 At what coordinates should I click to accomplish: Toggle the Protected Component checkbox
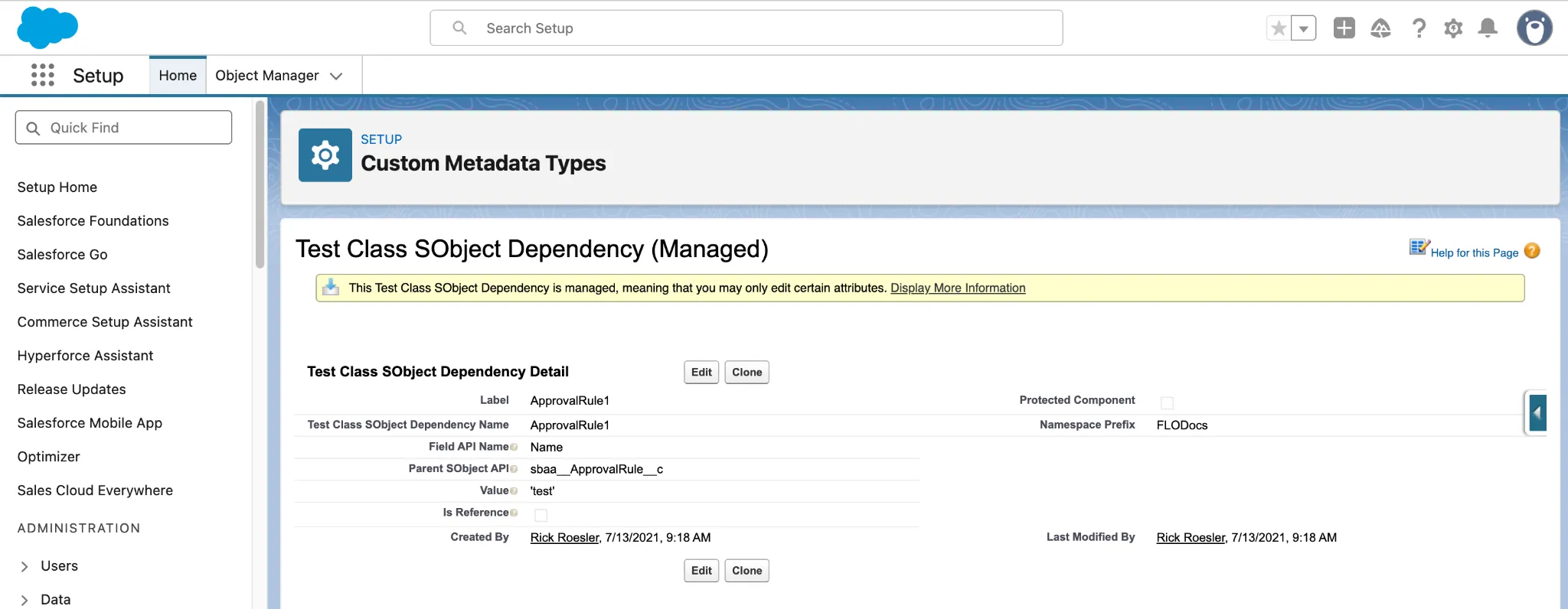pyautogui.click(x=1167, y=402)
